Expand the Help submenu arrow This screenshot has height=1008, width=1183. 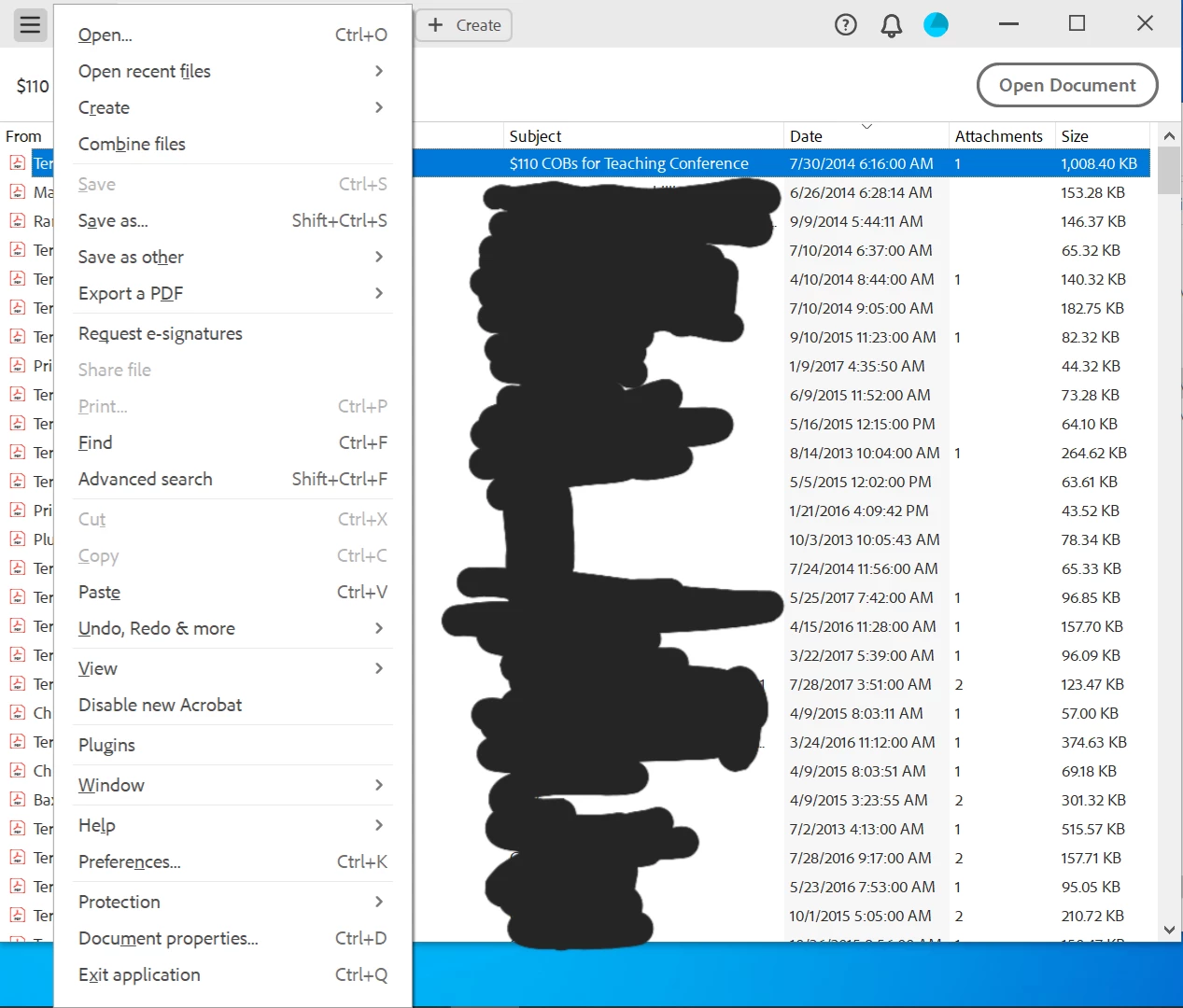coord(378,825)
